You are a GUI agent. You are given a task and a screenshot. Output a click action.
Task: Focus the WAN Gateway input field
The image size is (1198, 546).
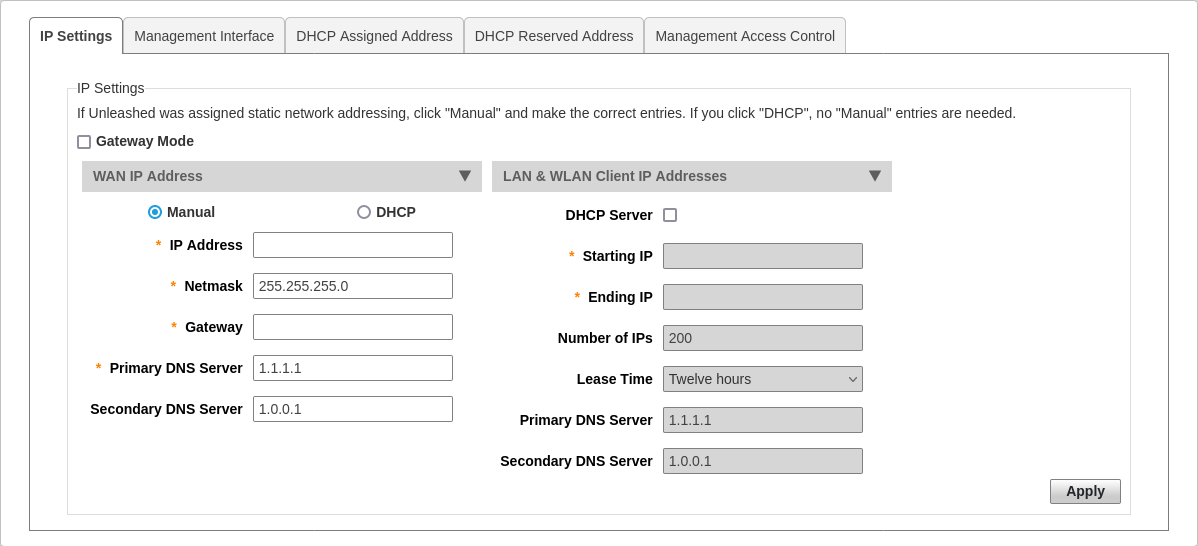[x=352, y=327]
